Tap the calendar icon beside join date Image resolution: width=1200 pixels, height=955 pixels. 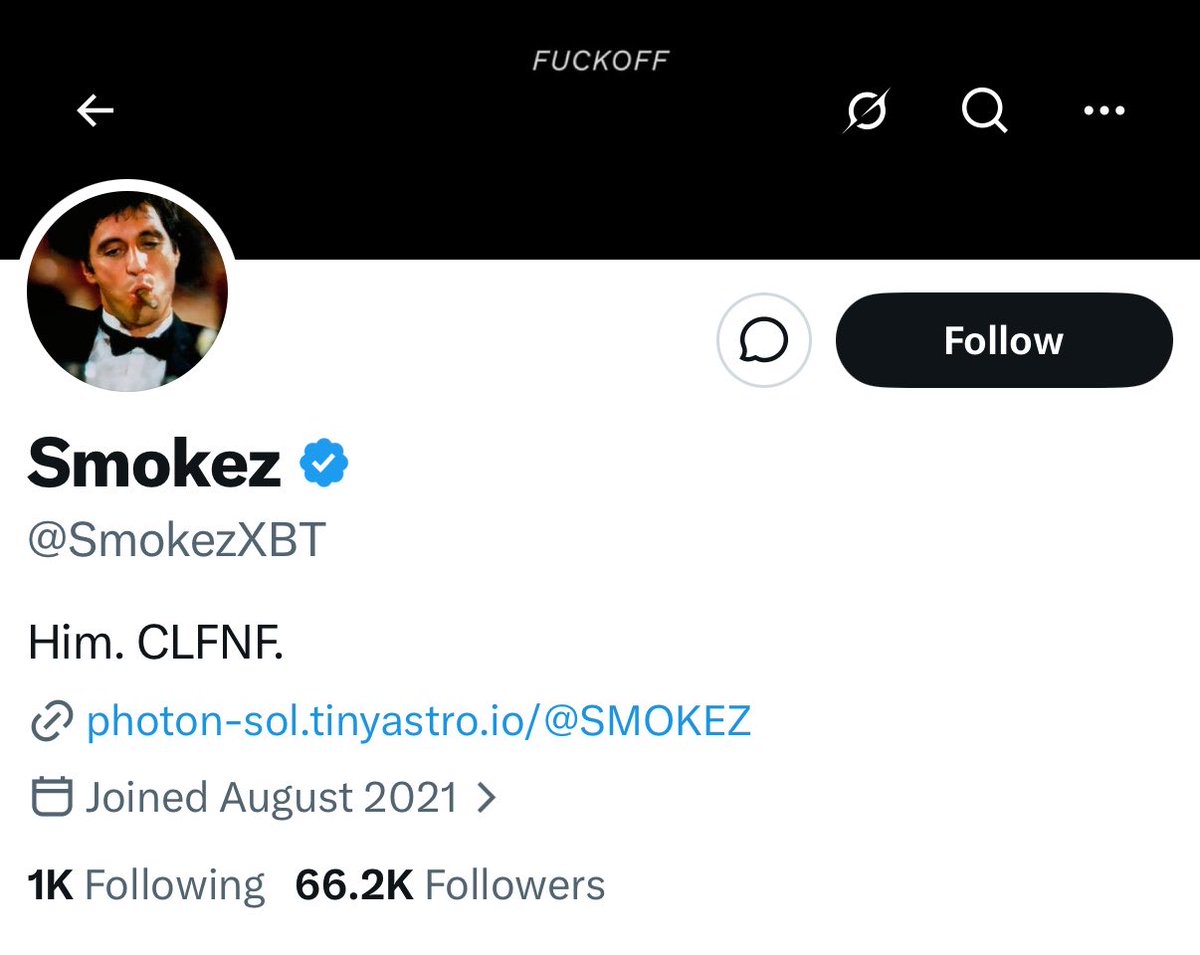point(51,798)
